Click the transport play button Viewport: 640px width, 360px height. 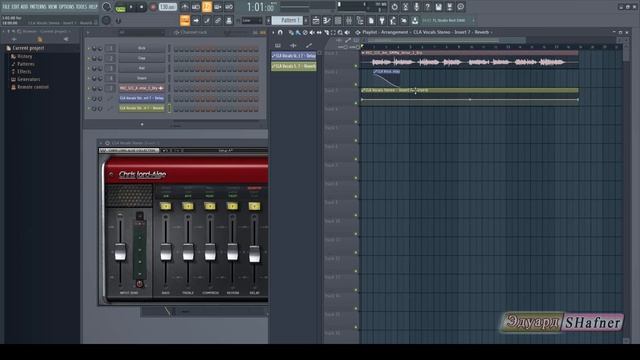click(x=131, y=7)
